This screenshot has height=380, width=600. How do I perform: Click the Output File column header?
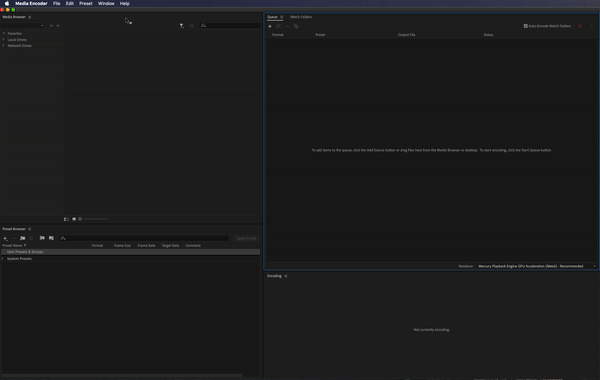pos(406,34)
